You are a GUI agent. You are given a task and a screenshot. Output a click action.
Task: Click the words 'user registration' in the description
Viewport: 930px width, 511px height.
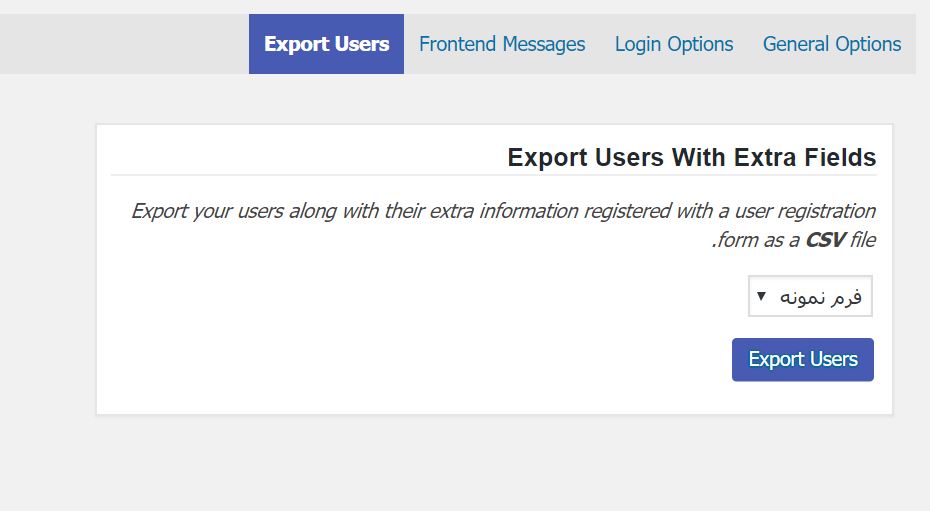805,211
